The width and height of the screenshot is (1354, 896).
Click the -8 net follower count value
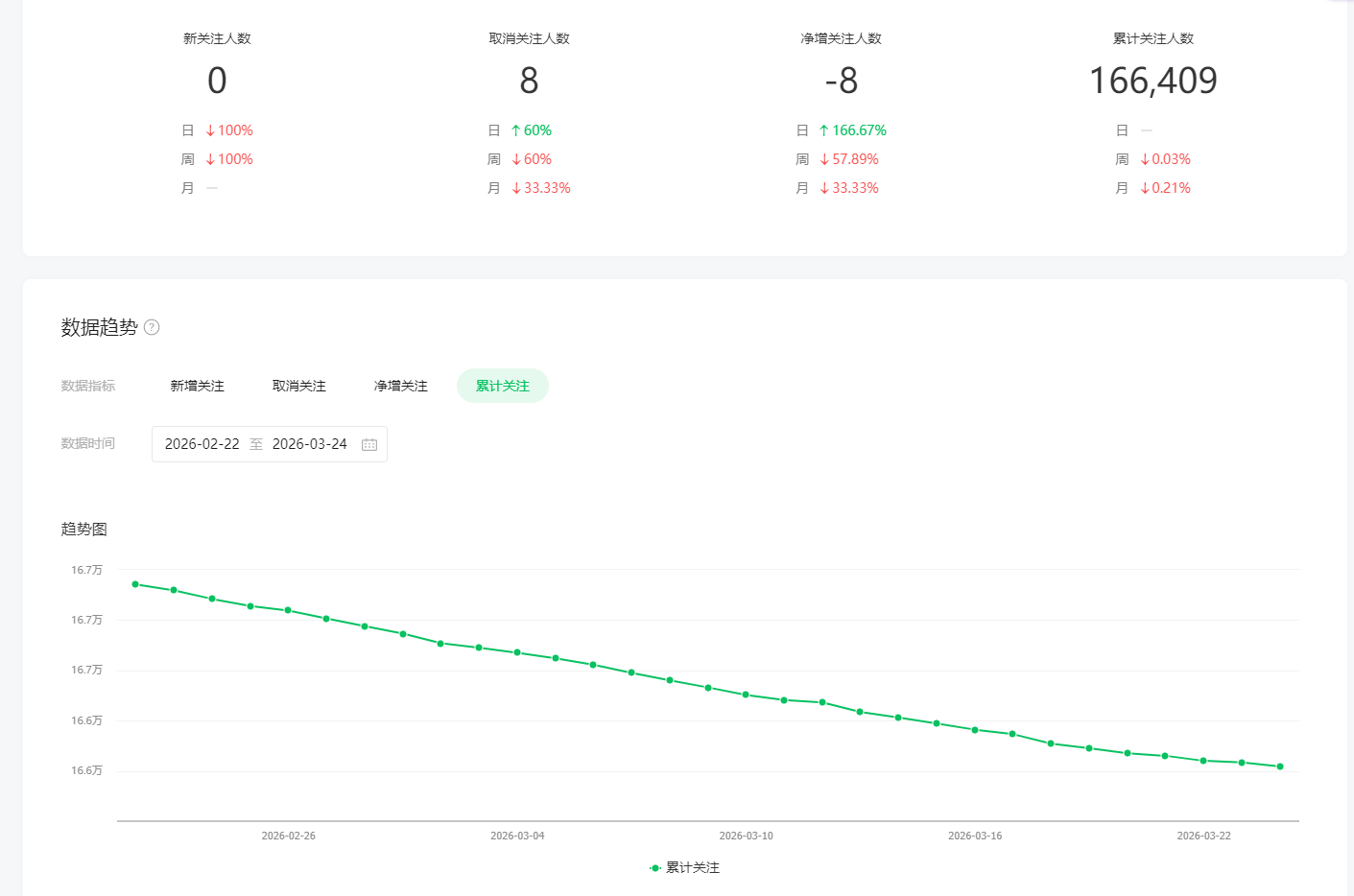(x=841, y=81)
